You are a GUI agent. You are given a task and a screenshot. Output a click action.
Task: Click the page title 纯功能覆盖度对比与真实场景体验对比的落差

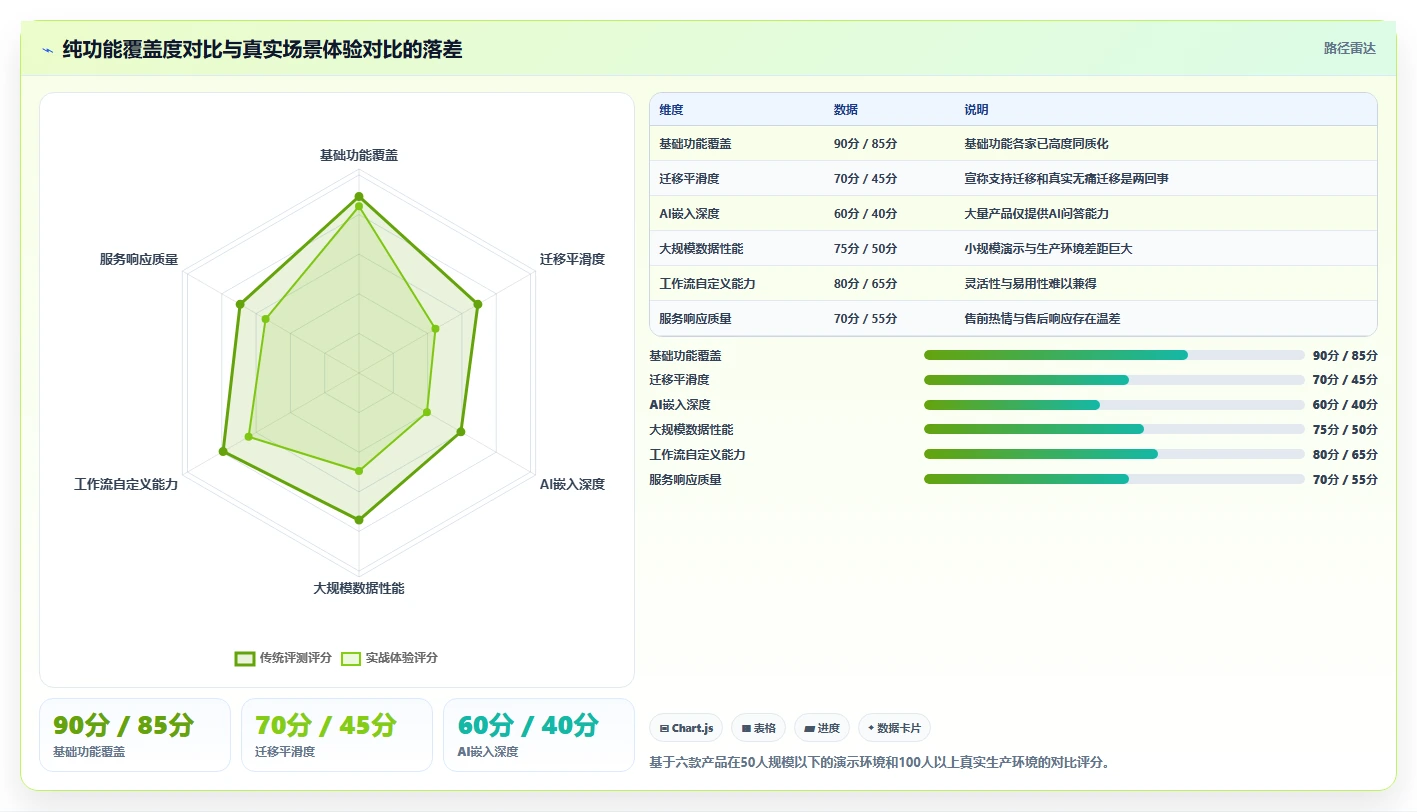coord(262,49)
